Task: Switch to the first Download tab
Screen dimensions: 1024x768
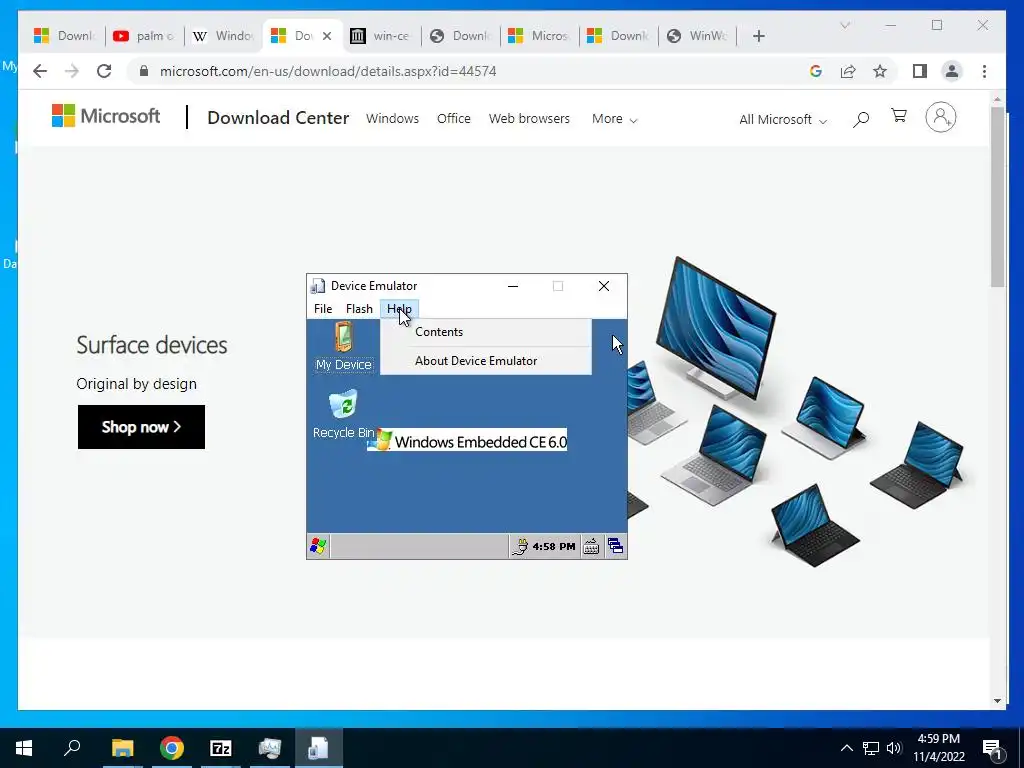Action: click(x=65, y=36)
